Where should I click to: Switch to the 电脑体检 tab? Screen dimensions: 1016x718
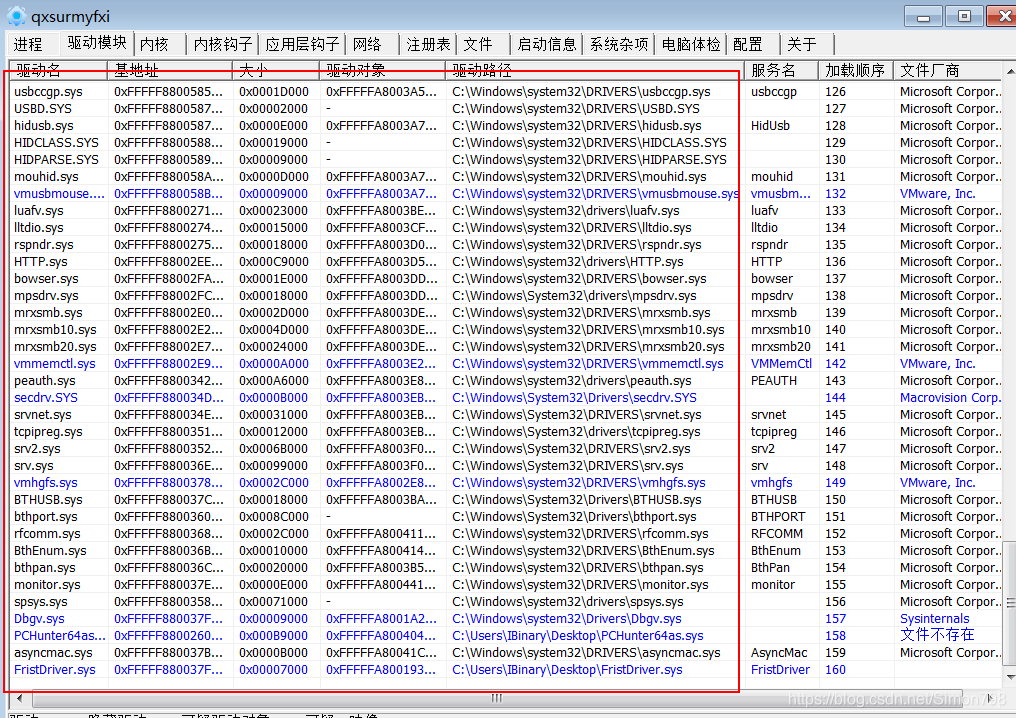(x=691, y=44)
